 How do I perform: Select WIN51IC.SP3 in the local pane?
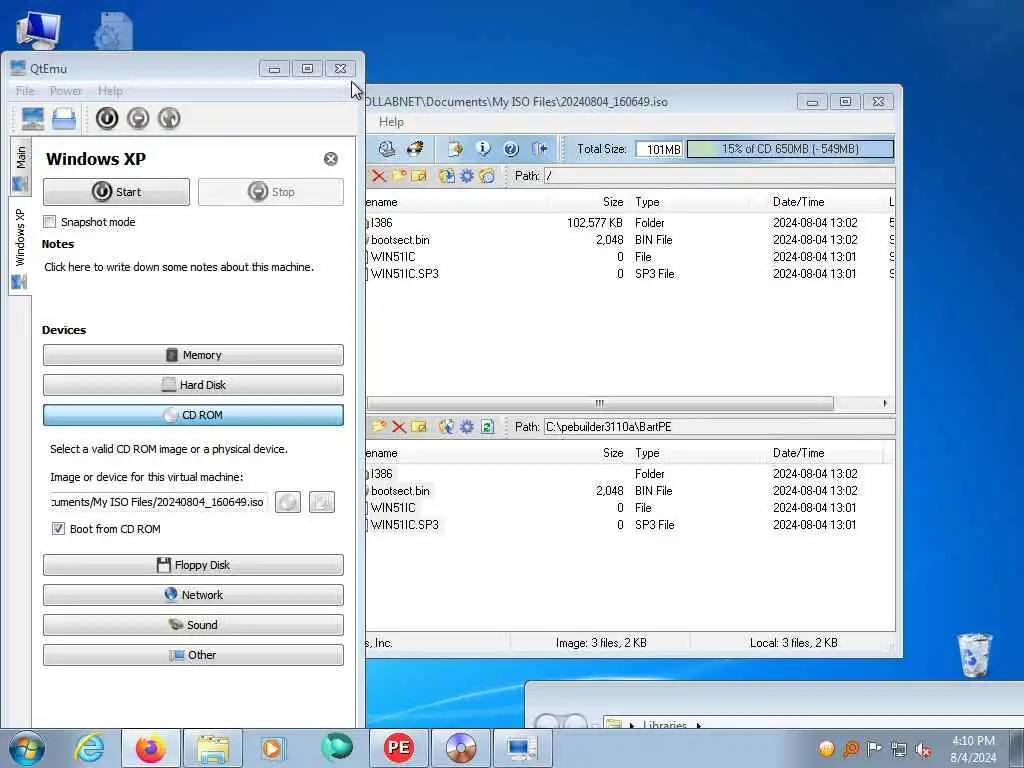[x=404, y=524]
